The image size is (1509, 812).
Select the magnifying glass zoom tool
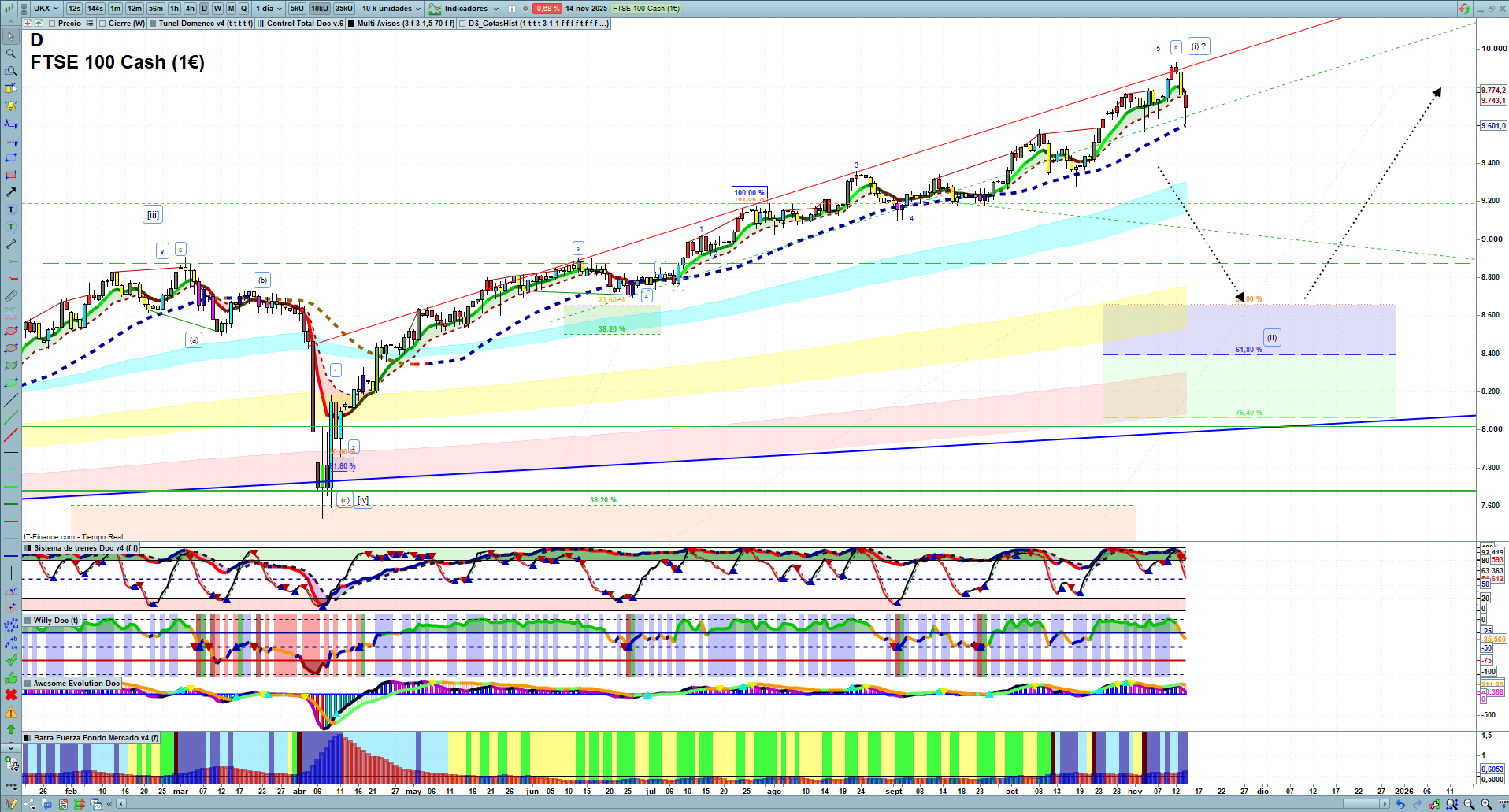coord(10,54)
